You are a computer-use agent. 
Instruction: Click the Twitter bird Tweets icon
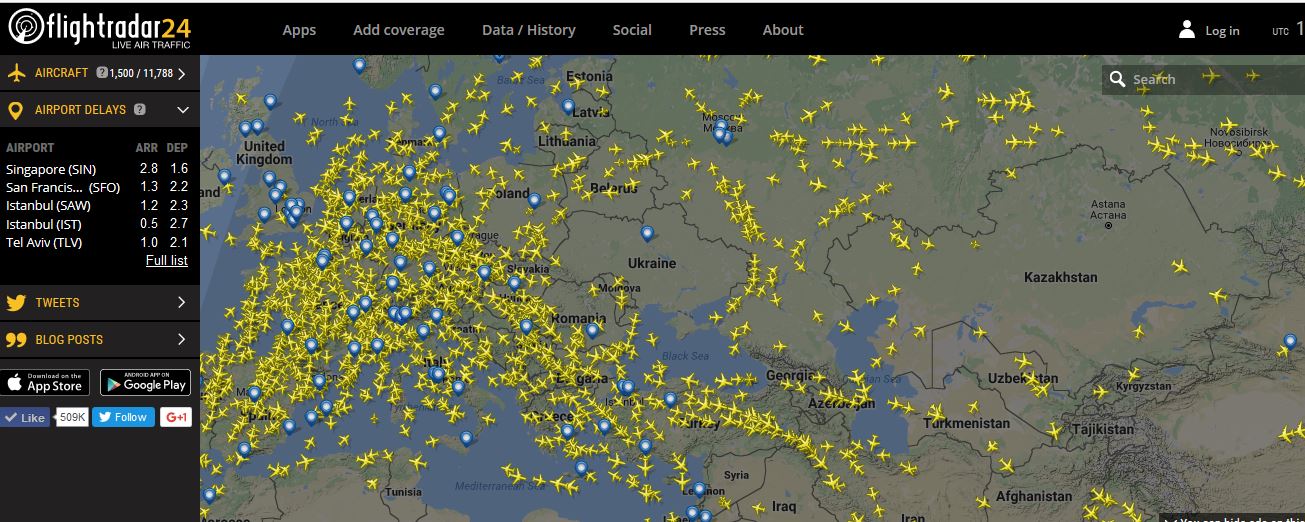coord(16,302)
